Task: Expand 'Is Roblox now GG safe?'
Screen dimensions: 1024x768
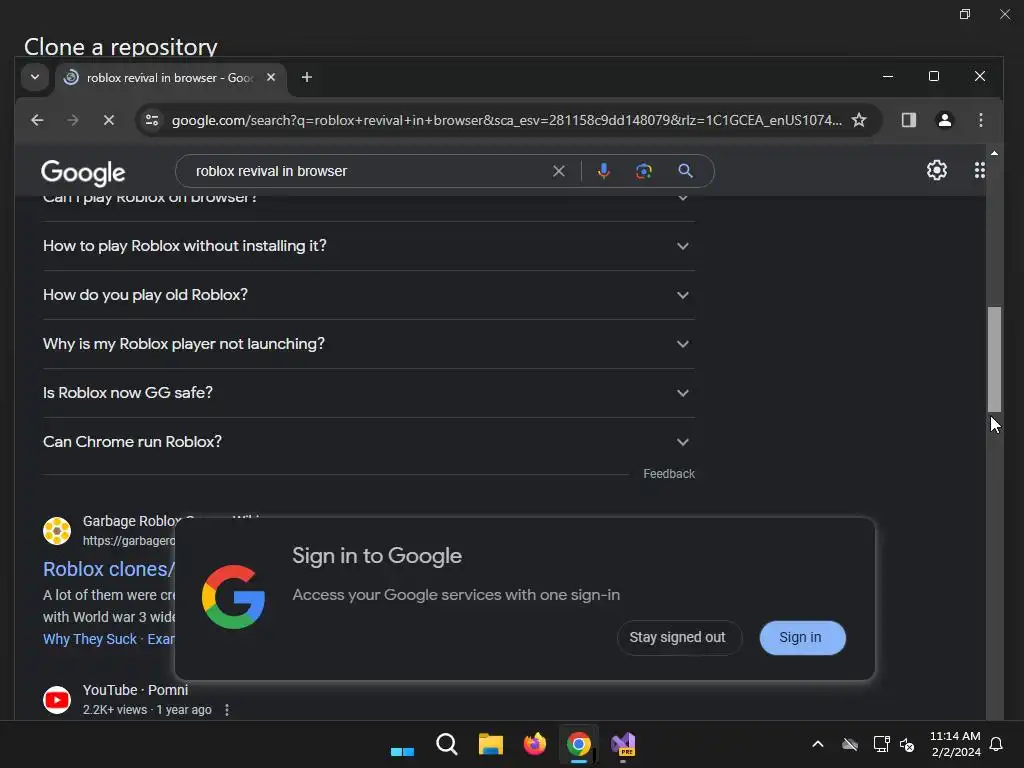Action: pyautogui.click(x=369, y=392)
